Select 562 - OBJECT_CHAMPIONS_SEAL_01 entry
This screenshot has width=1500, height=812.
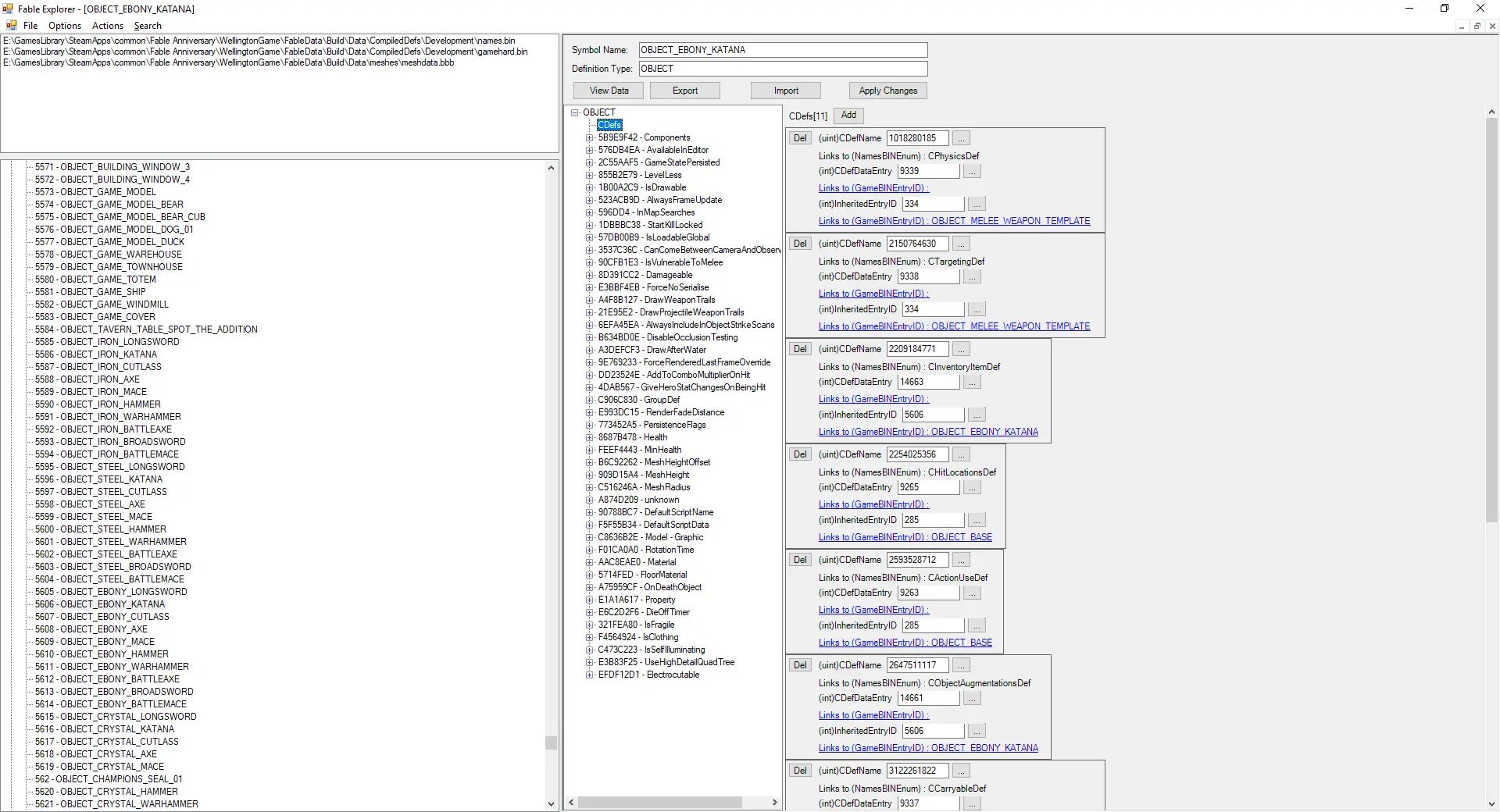pos(109,779)
